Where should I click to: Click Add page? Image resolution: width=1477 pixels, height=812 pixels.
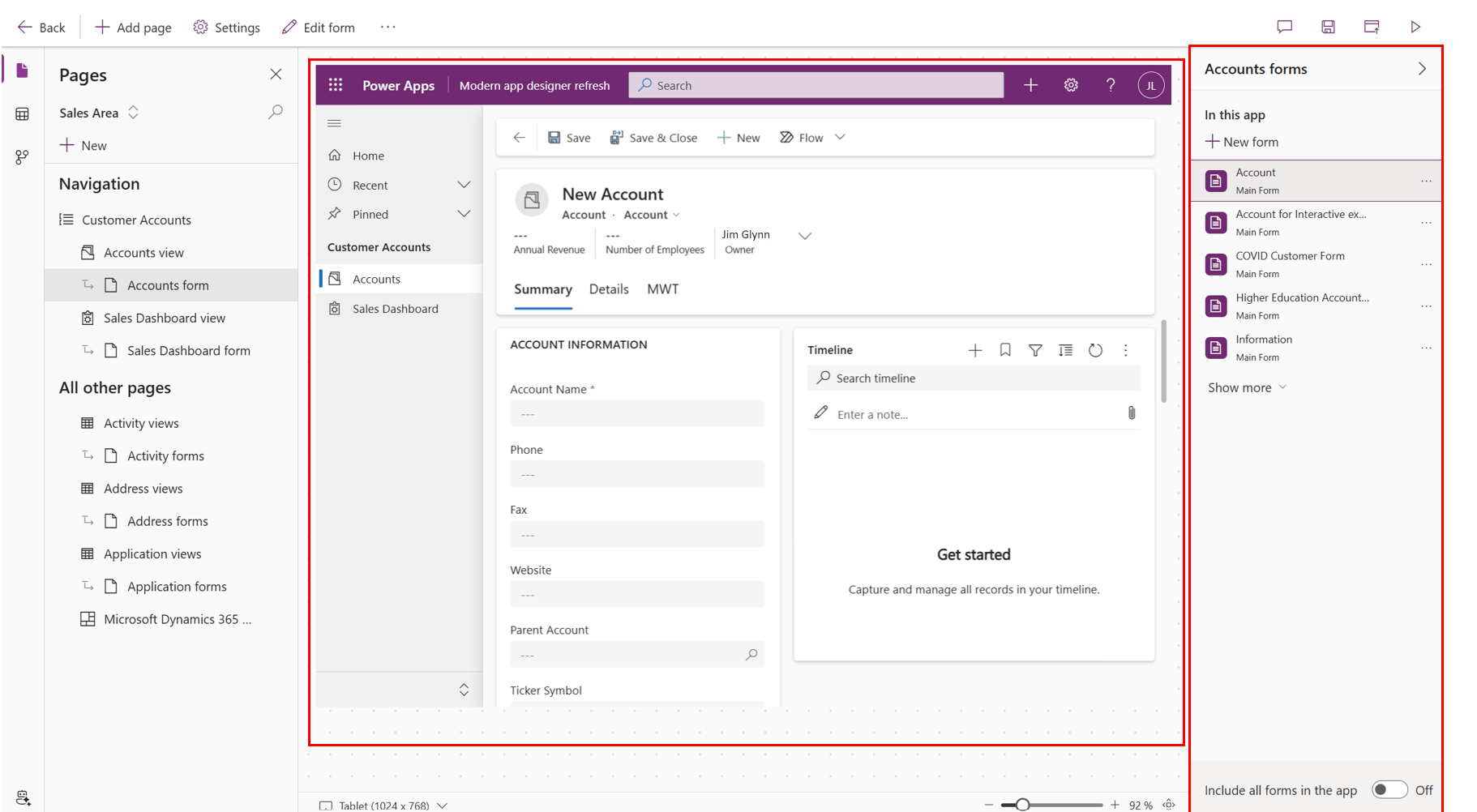tap(133, 28)
